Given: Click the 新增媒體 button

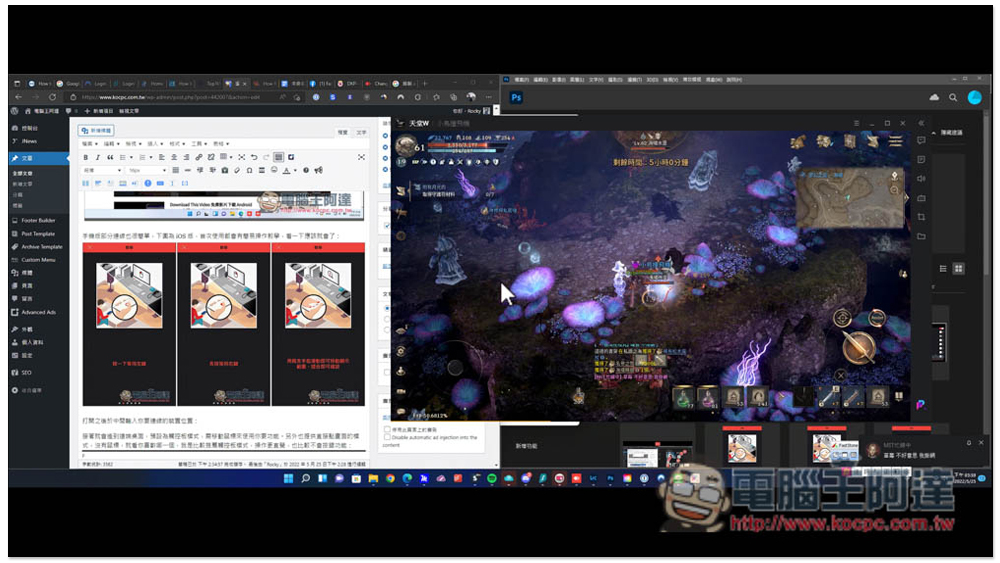Looking at the screenshot, I should pos(96,130).
